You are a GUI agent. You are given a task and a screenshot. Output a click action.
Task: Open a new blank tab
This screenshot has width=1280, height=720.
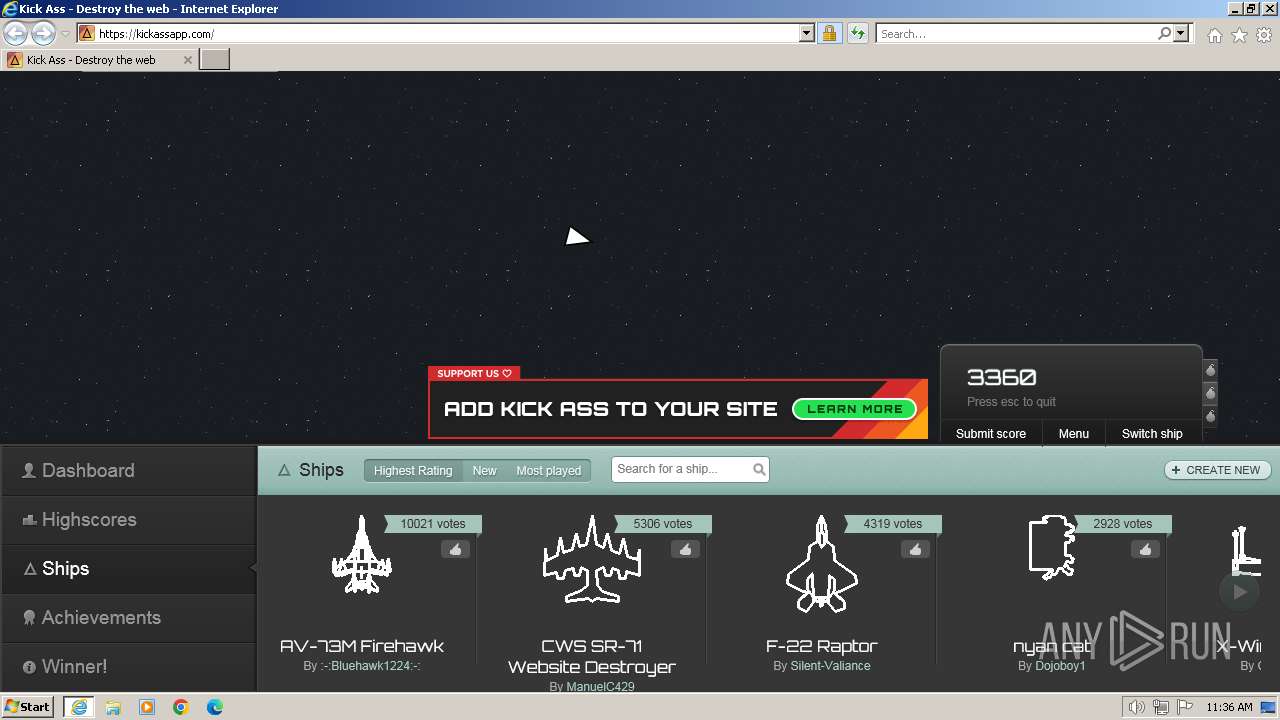(215, 60)
